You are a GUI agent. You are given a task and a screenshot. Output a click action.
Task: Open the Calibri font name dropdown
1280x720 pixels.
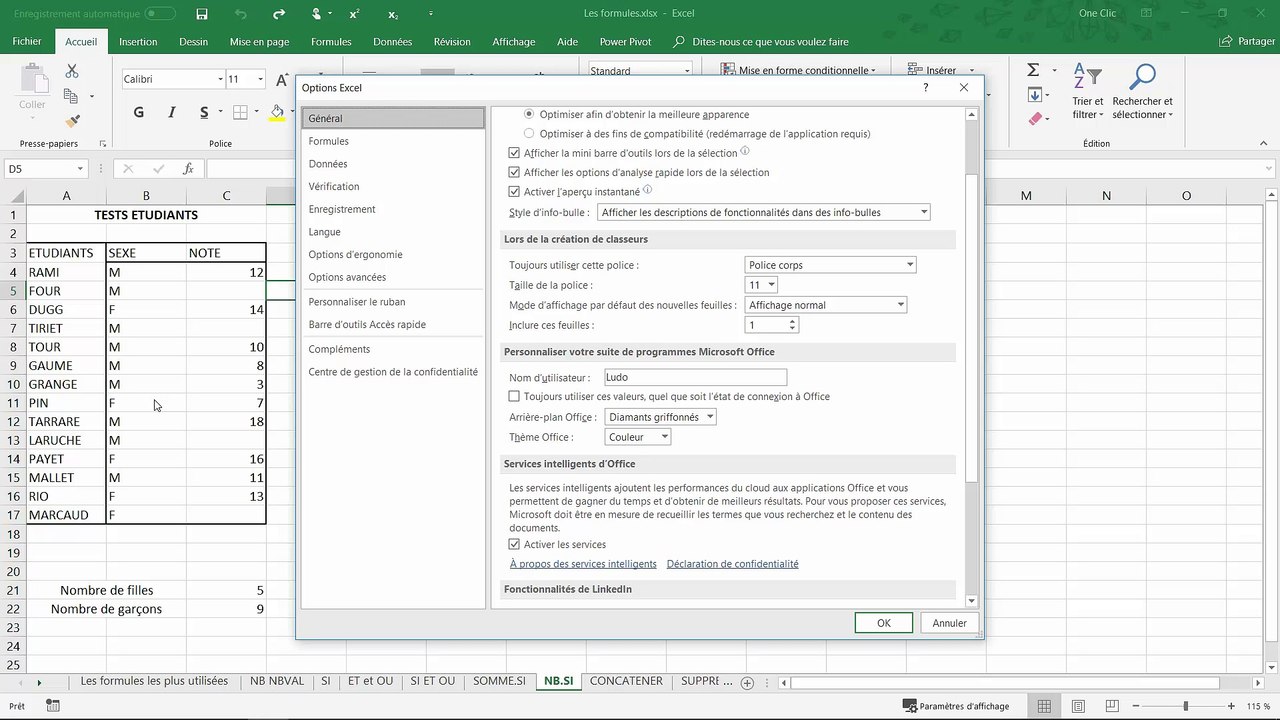[x=220, y=79]
